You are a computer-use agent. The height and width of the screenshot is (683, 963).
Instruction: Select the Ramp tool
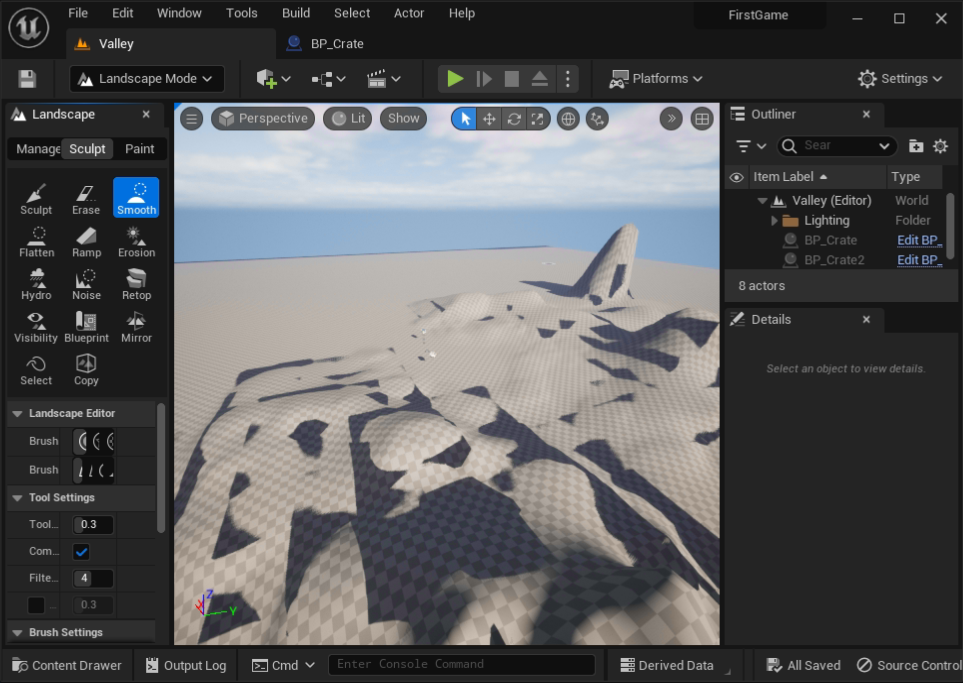[x=86, y=241]
